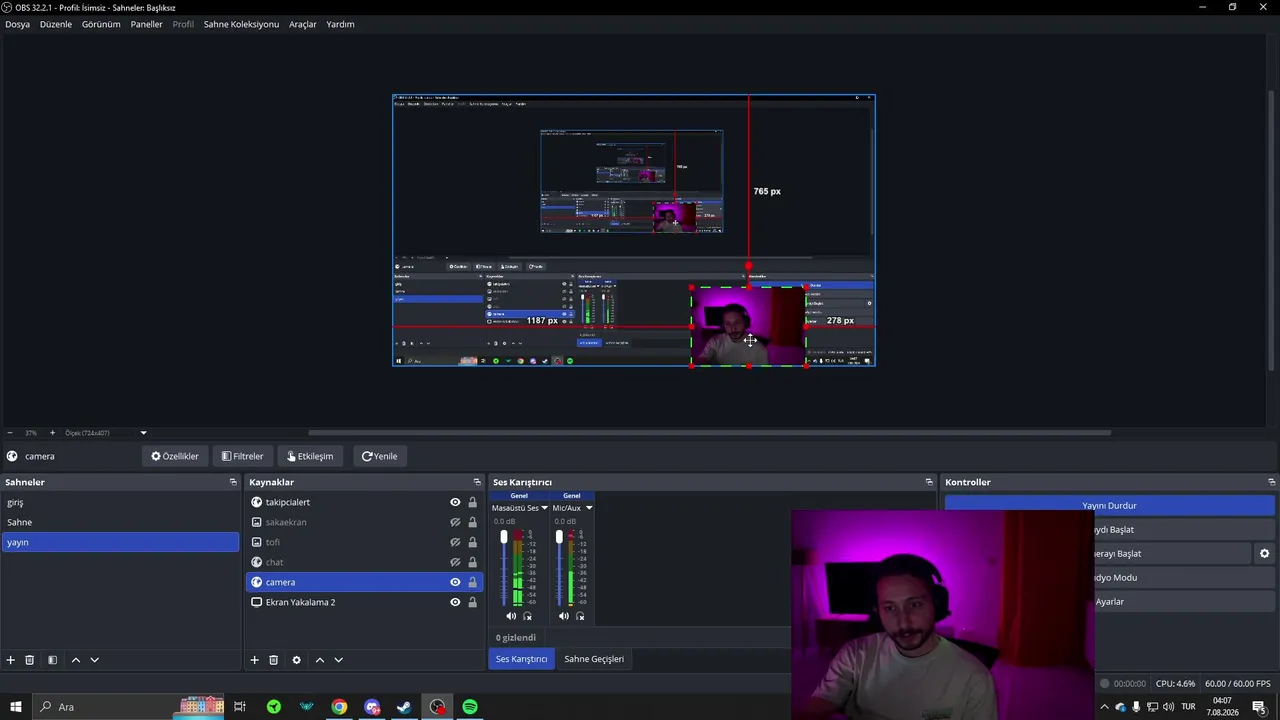Screen dimensions: 1280x720
Task: Mute the Masaüstü Ses speaker icon
Action: (x=511, y=616)
